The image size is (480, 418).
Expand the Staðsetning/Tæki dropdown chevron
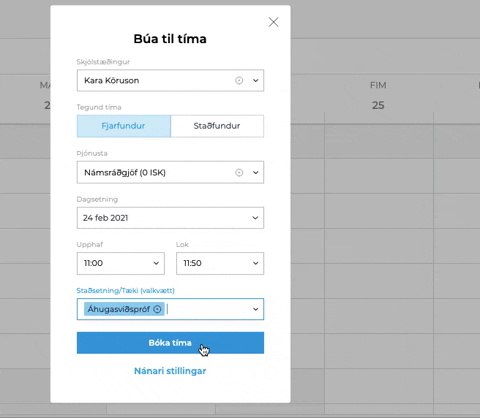point(255,309)
